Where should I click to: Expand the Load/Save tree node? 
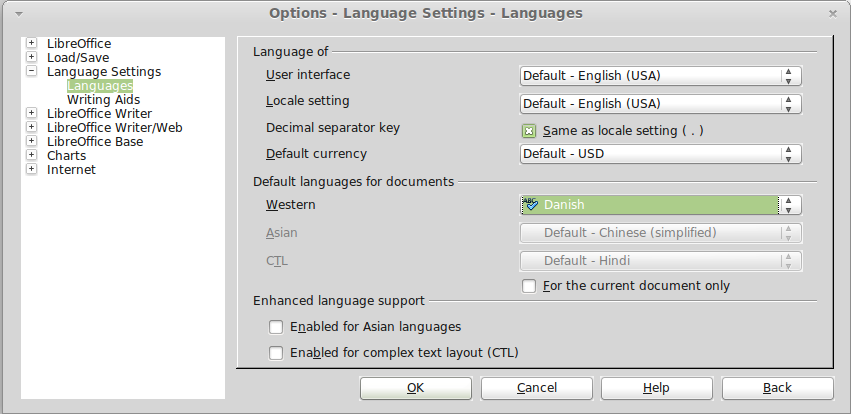[31, 57]
